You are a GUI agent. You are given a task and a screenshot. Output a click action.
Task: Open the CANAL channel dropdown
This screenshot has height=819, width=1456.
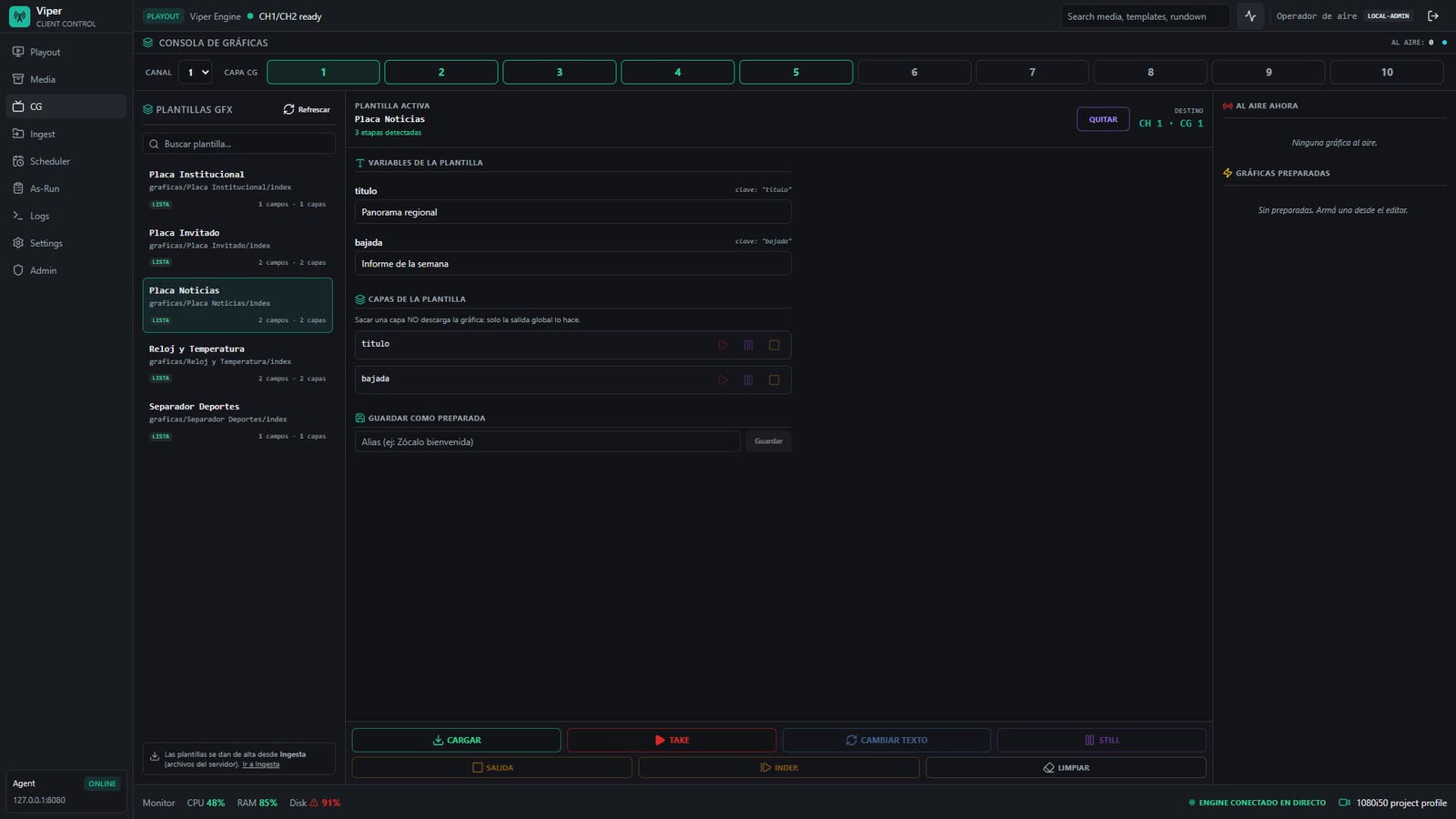pos(196,72)
